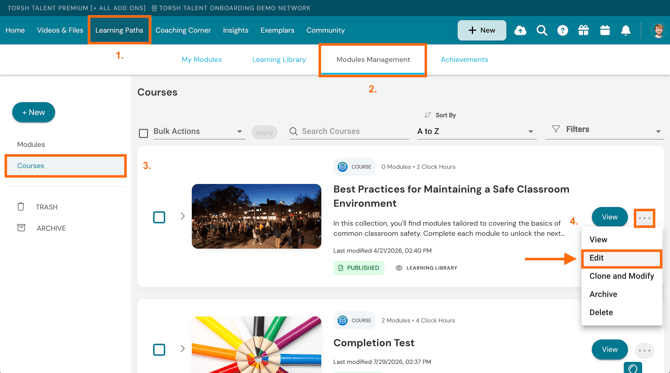This screenshot has height=373, width=670.
Task: Go to Home in top navigation
Action: (x=15, y=30)
